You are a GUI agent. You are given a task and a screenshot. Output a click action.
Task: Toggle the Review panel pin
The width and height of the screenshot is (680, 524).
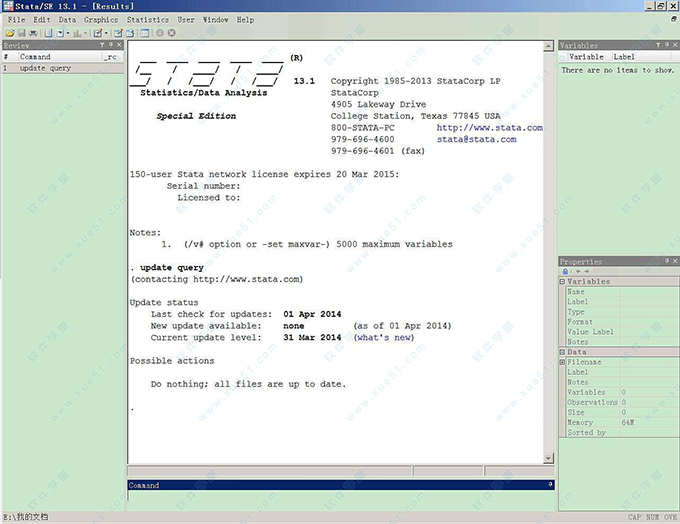tap(111, 45)
